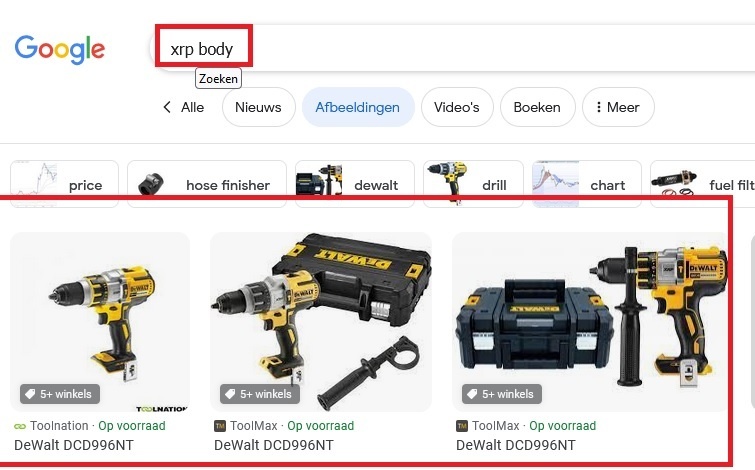The width and height of the screenshot is (755, 470).
Task: Filter by the 'dewalt' suggestion chip
Action: (355, 184)
